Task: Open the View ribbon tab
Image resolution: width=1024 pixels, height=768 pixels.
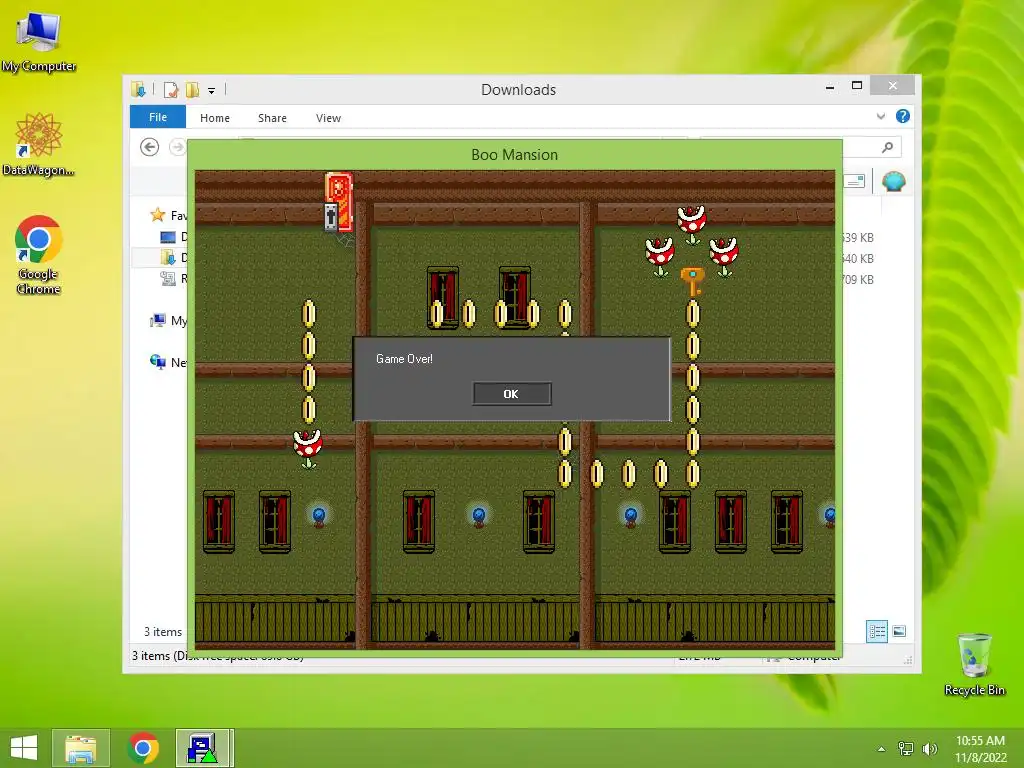Action: (328, 118)
